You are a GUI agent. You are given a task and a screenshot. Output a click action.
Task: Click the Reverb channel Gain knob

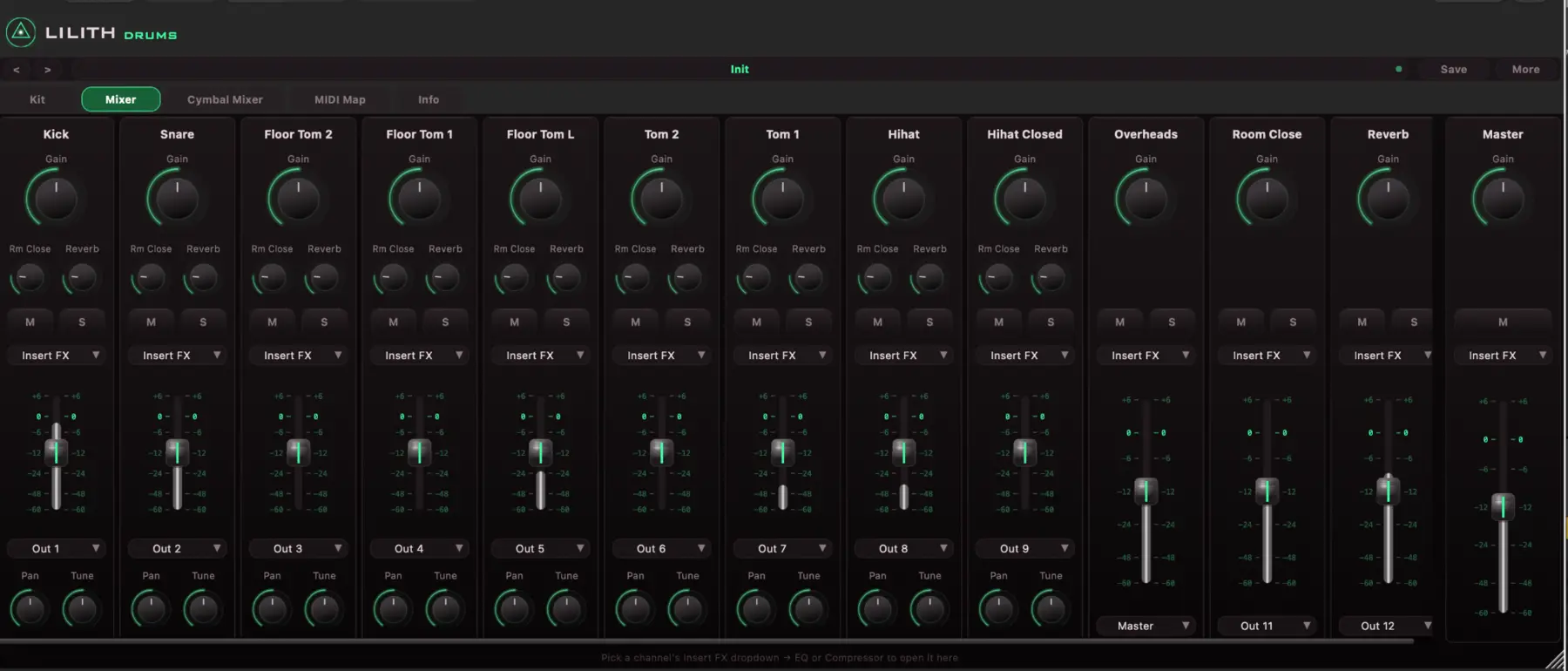pyautogui.click(x=1388, y=199)
